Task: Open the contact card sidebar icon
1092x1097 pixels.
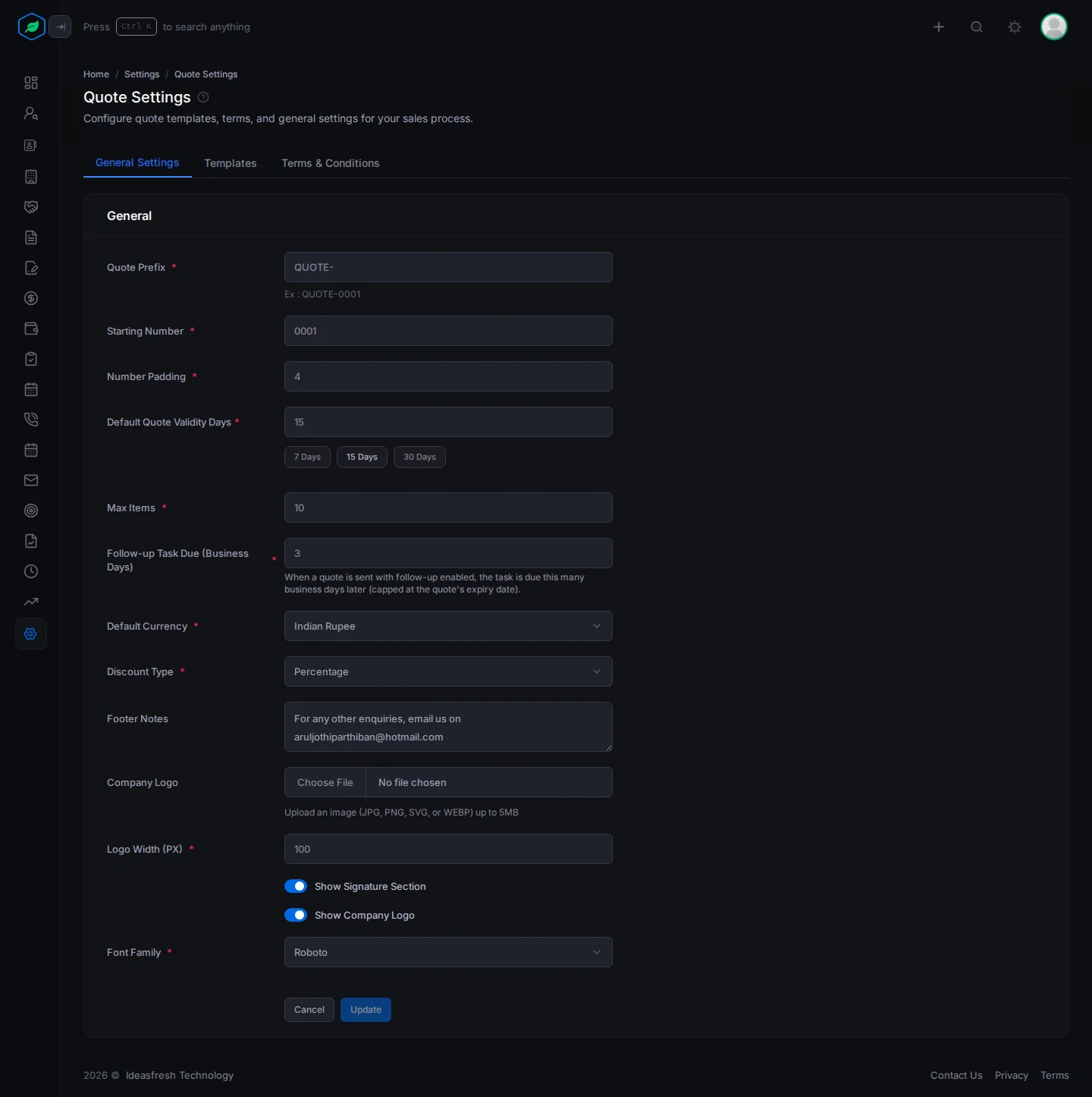Action: [31, 145]
